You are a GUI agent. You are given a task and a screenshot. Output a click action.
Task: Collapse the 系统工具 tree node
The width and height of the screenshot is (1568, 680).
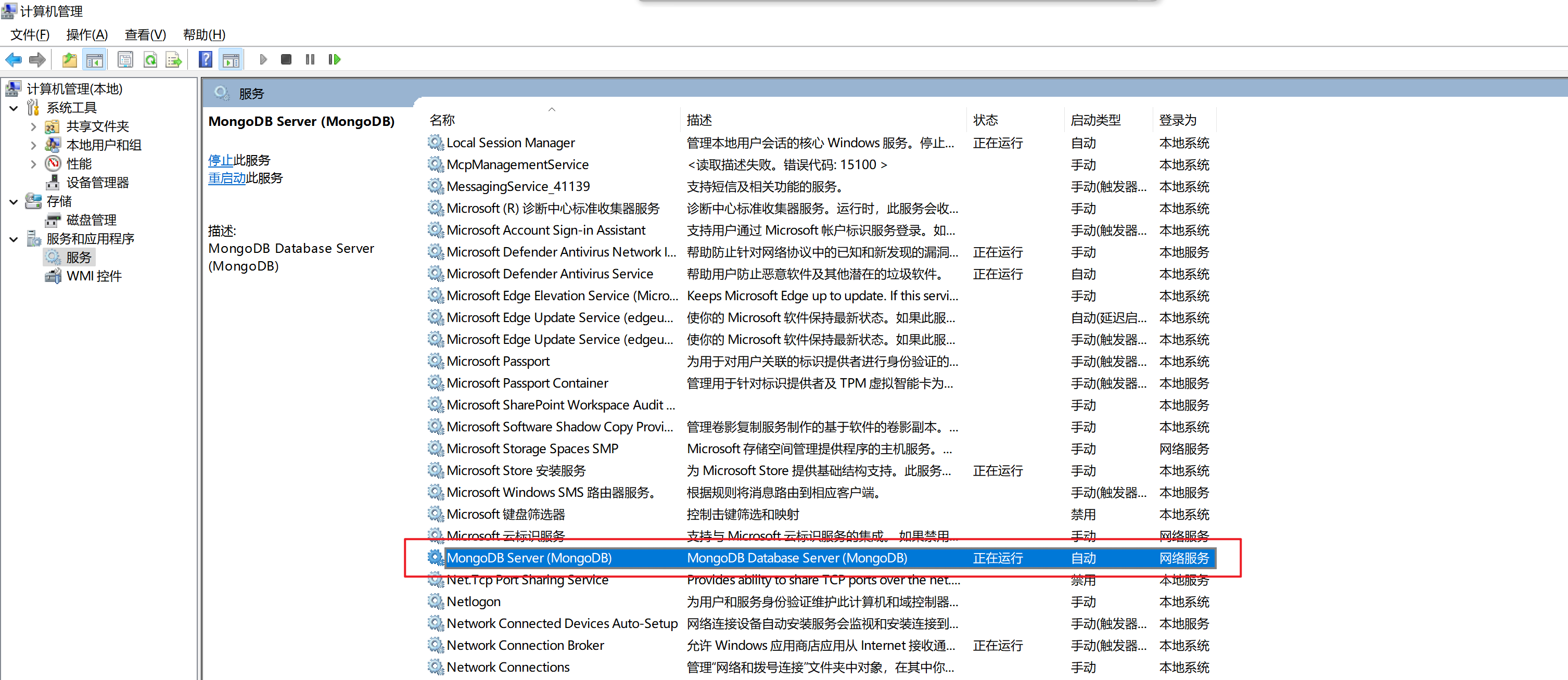coord(14,108)
